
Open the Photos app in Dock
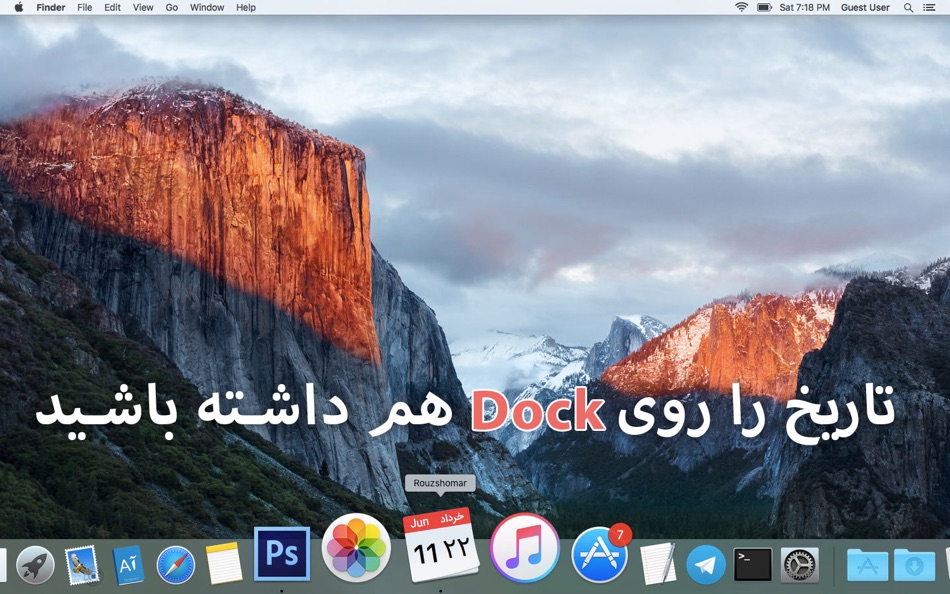pyautogui.click(x=356, y=549)
